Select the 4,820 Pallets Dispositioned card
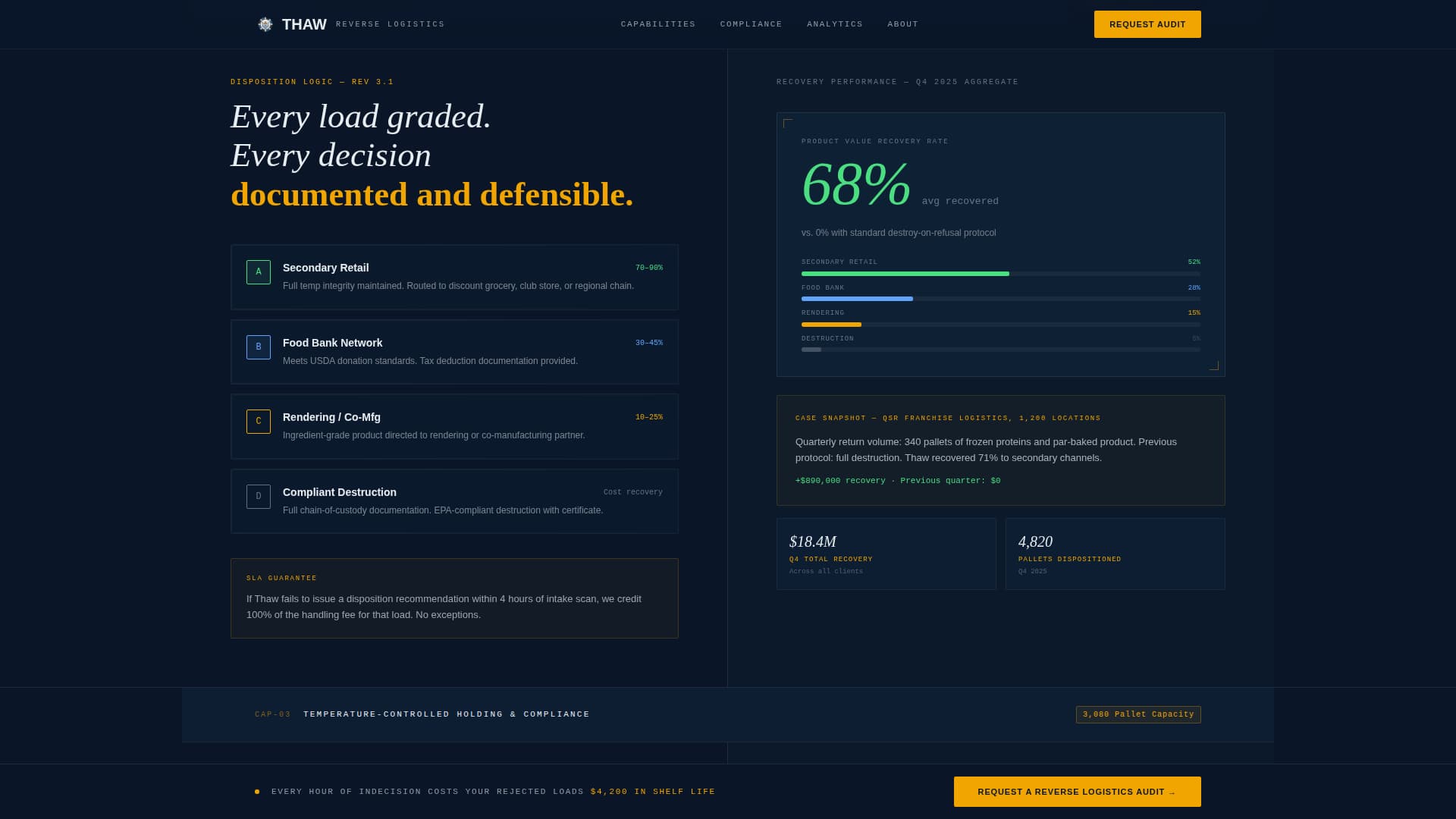The image size is (1456, 819). (x=1115, y=554)
